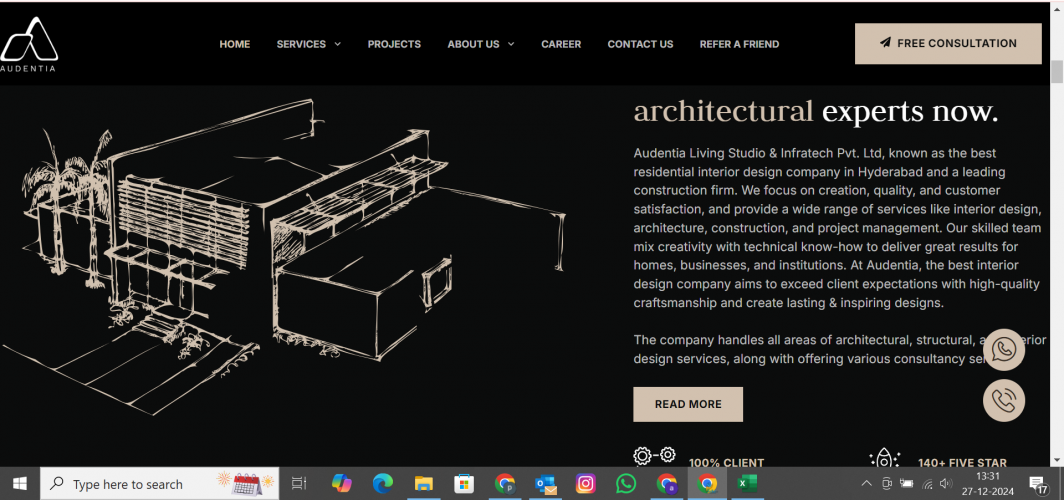
Task: Open the CONTACT US page
Action: tap(641, 44)
